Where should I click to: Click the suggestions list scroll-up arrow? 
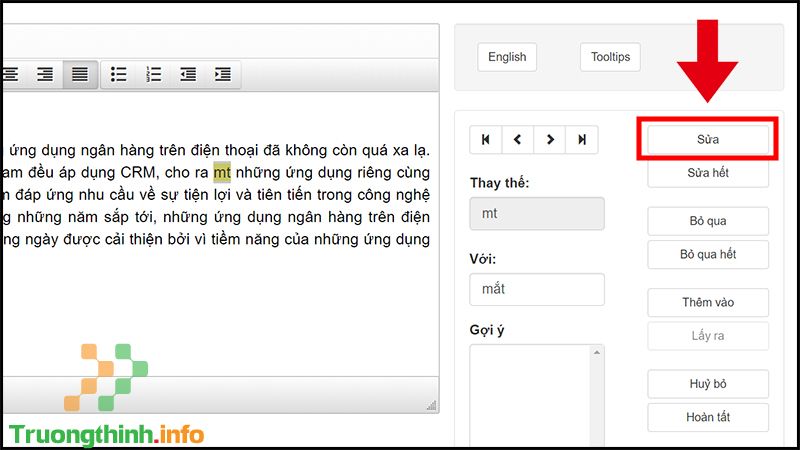coord(596,353)
